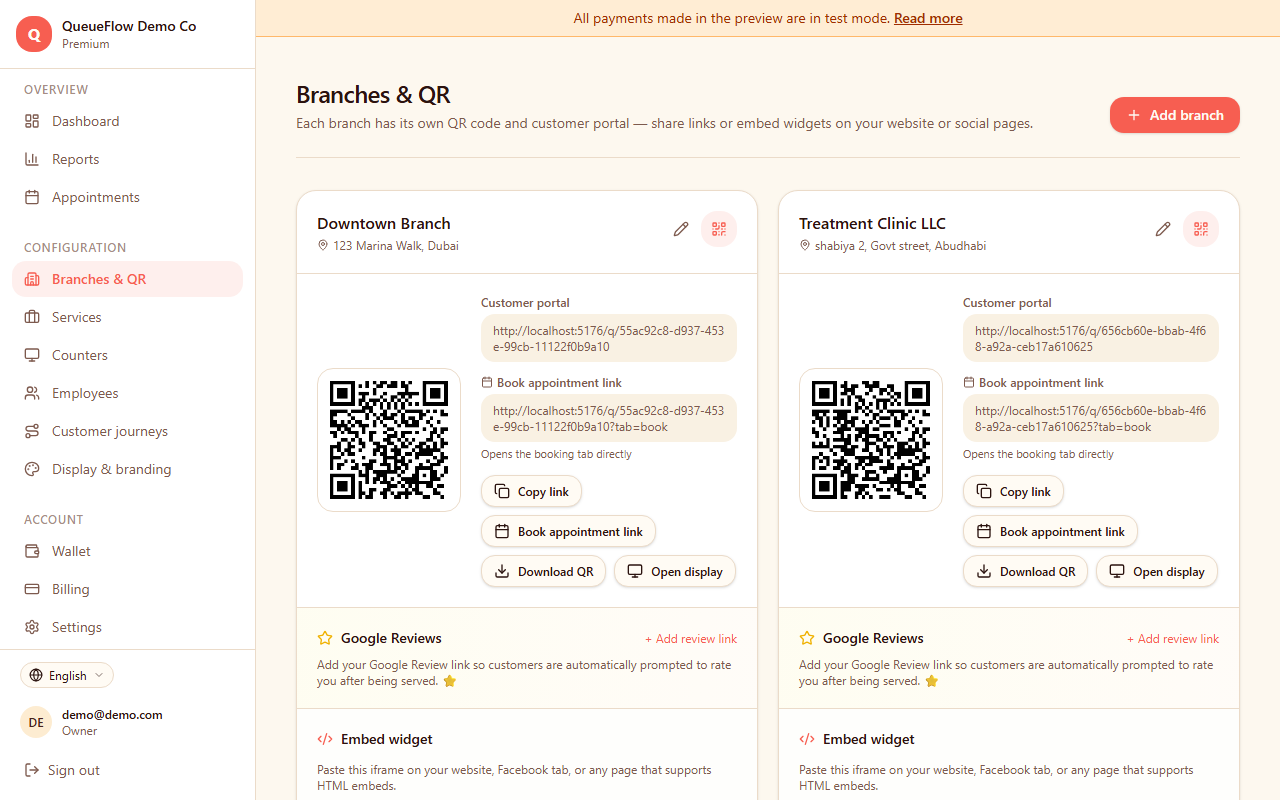This screenshot has width=1280, height=800.
Task: Open the Wallet page
Action: (x=127, y=551)
